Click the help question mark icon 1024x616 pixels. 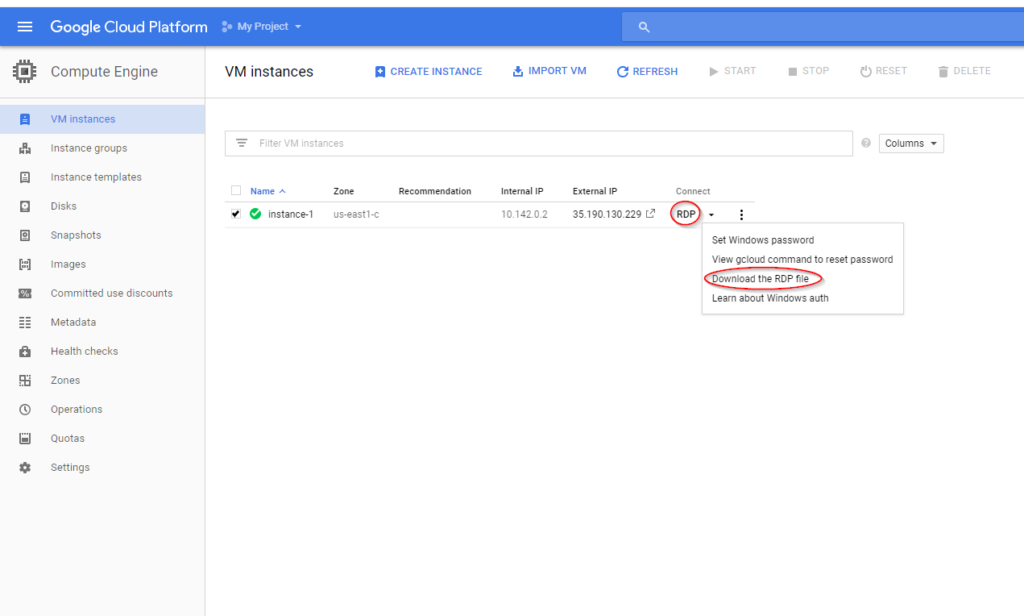click(x=866, y=142)
